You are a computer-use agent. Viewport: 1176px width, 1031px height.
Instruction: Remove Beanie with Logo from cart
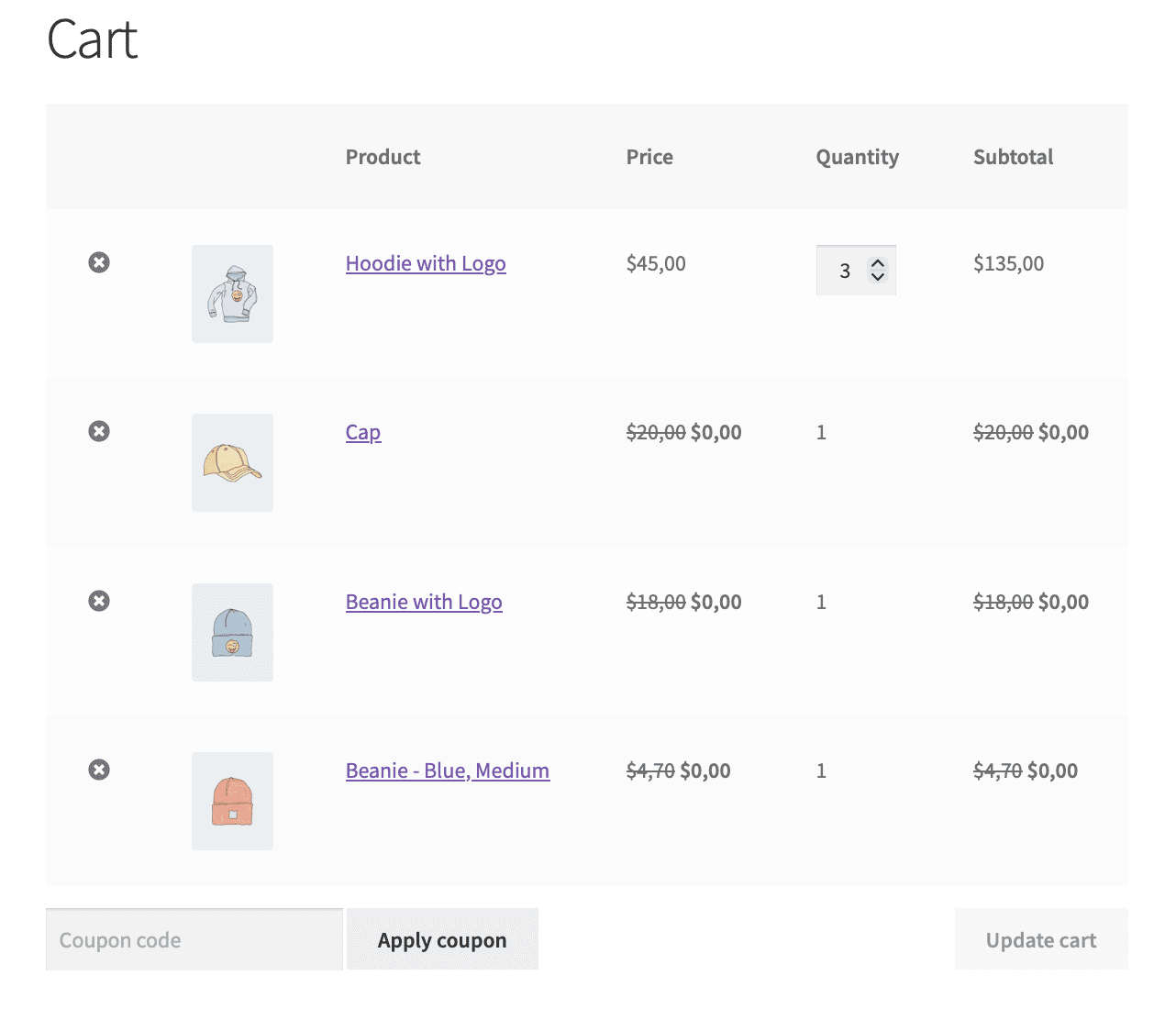[99, 601]
